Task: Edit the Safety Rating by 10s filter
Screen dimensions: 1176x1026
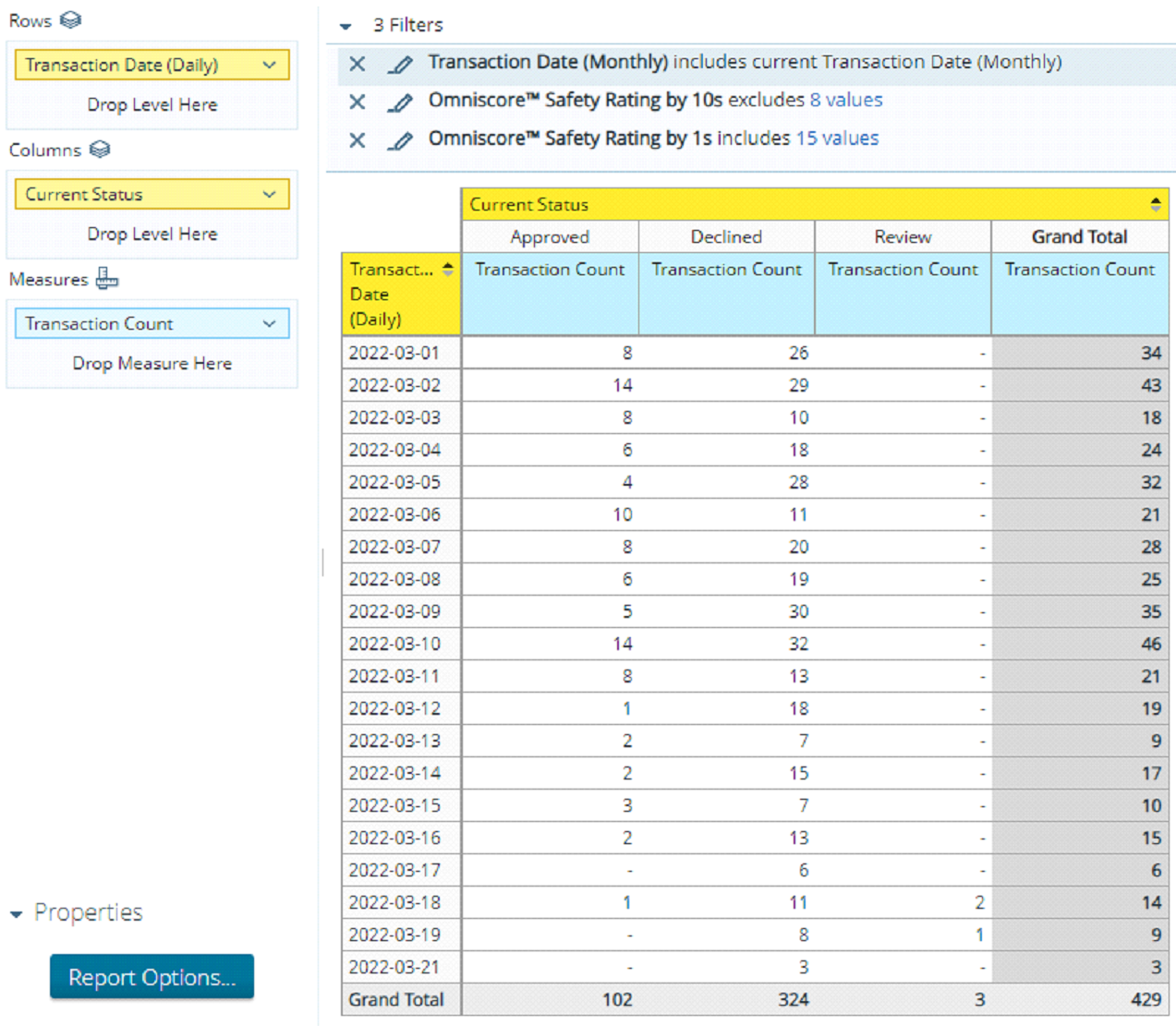Action: (400, 102)
